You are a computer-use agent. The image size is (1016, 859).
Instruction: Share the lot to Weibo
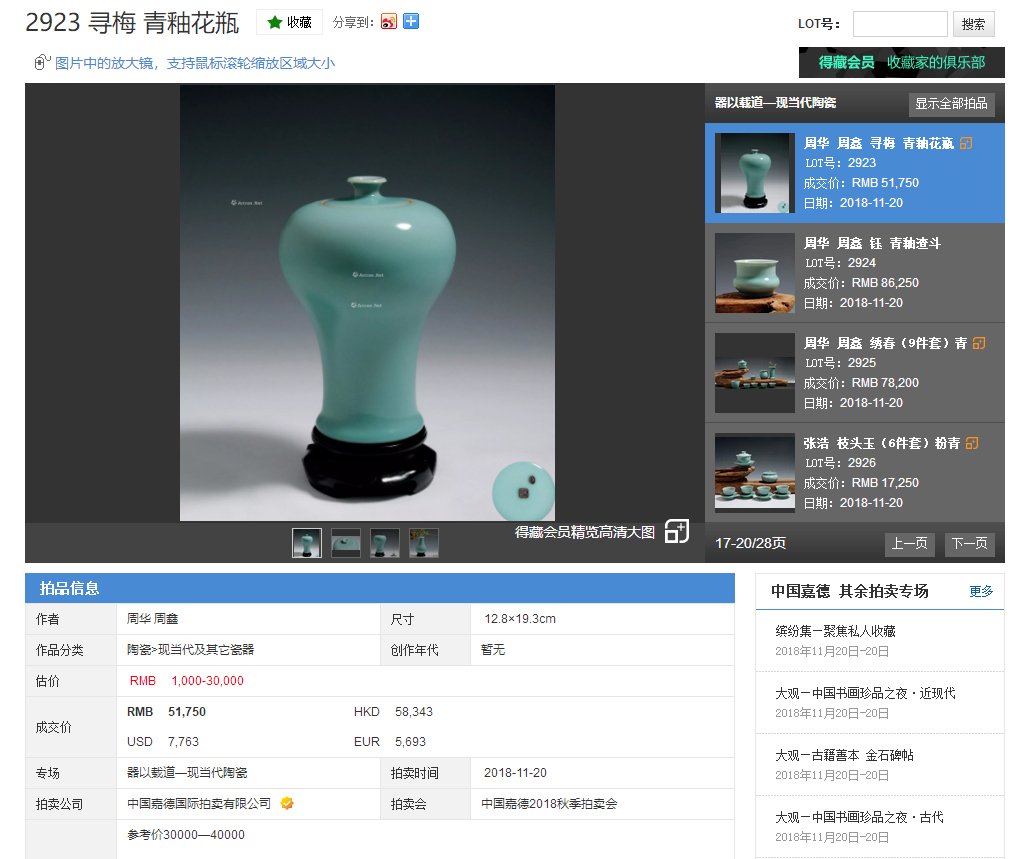tap(389, 22)
